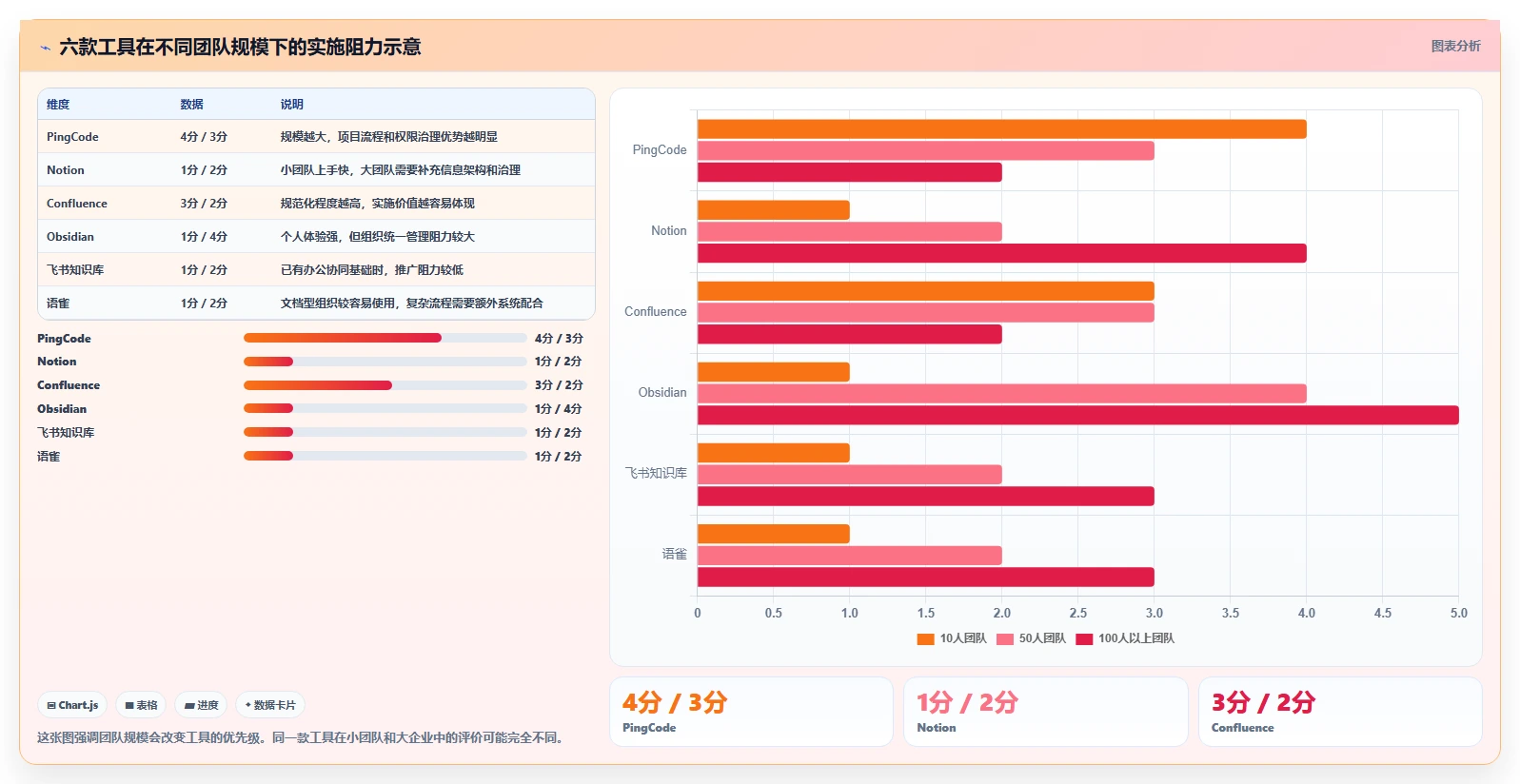Click the 1分 / 4分 value beside Obsidian's progress bar
The height and width of the screenshot is (784, 1520).
559,409
